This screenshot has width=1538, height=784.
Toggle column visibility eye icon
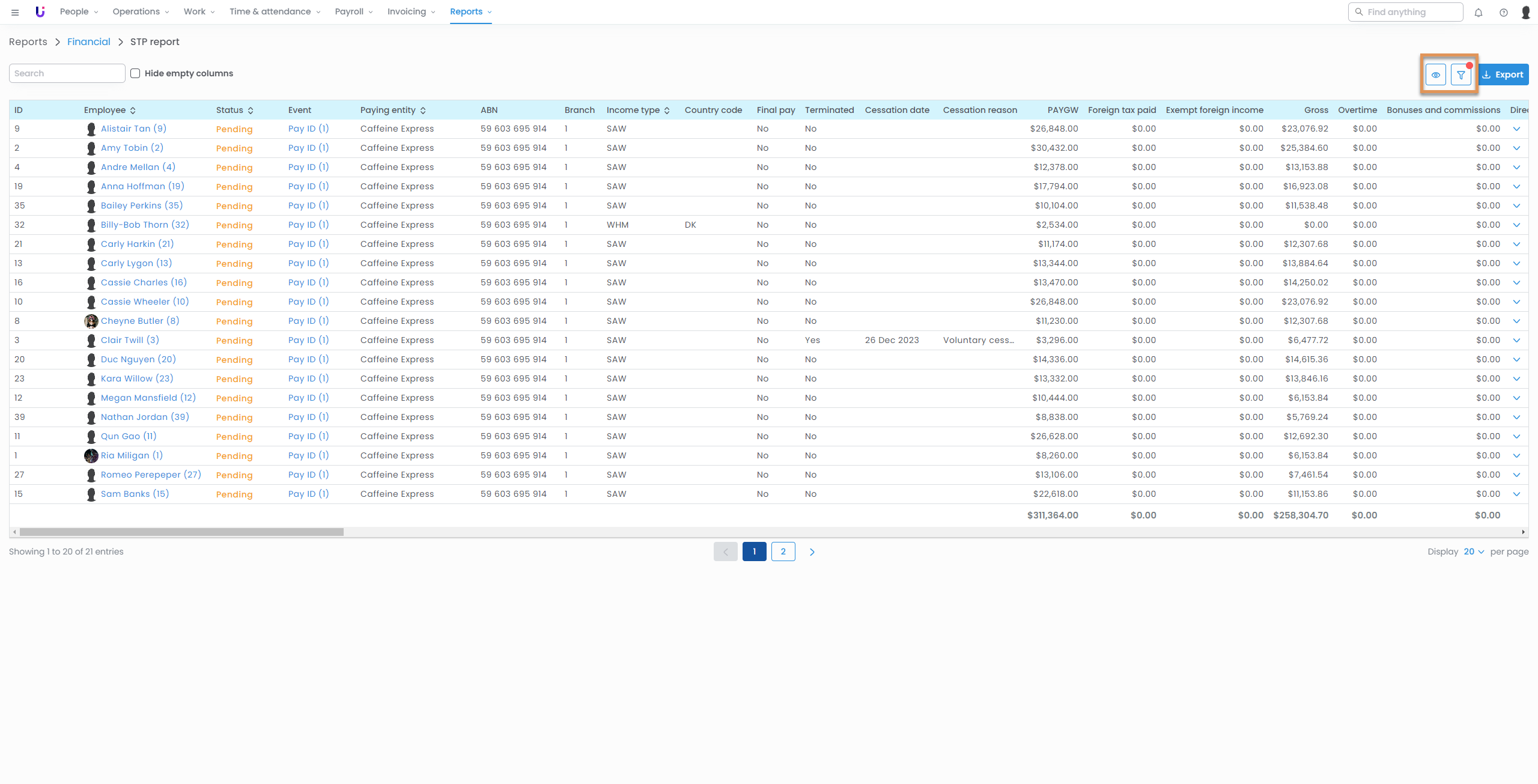coord(1435,74)
